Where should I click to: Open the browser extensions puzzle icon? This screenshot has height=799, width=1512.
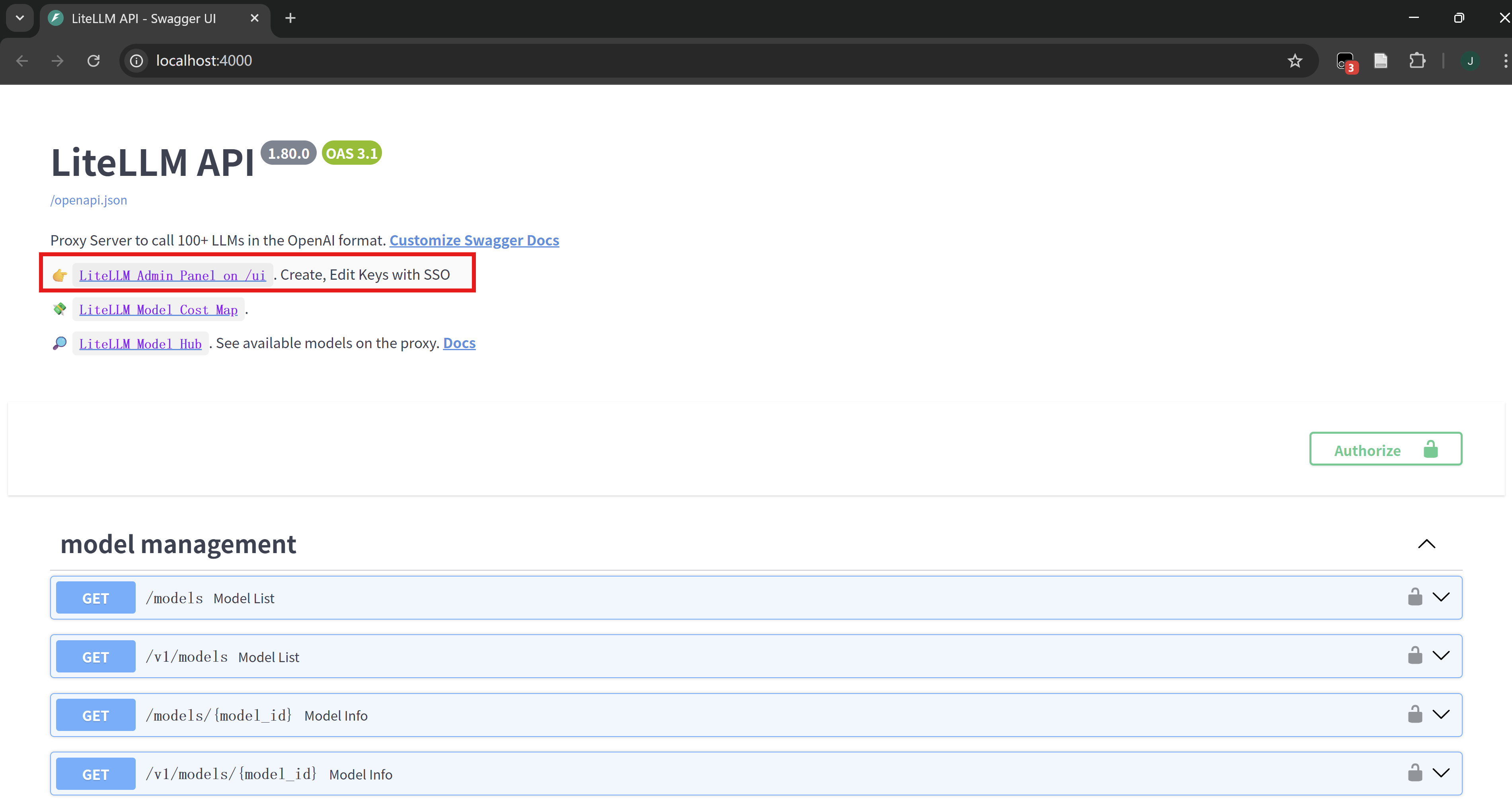tap(1417, 60)
